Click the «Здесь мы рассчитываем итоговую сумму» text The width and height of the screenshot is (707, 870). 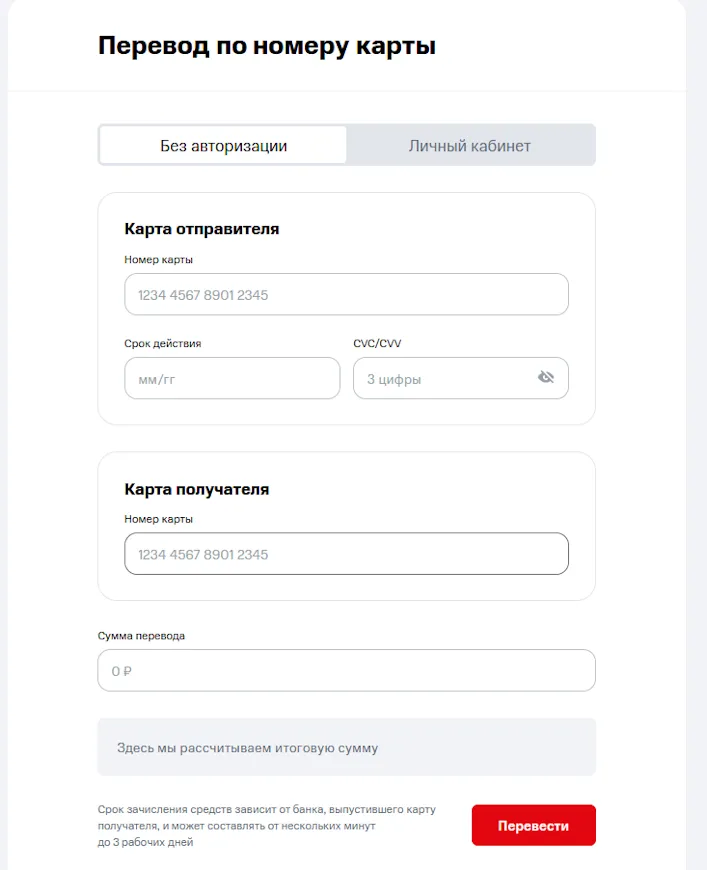click(x=247, y=748)
